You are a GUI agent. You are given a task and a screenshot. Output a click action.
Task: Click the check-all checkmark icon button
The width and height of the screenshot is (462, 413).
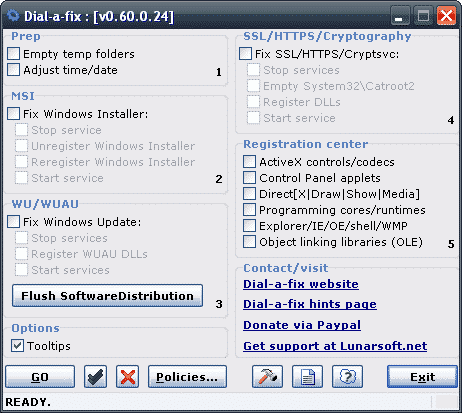(95, 377)
